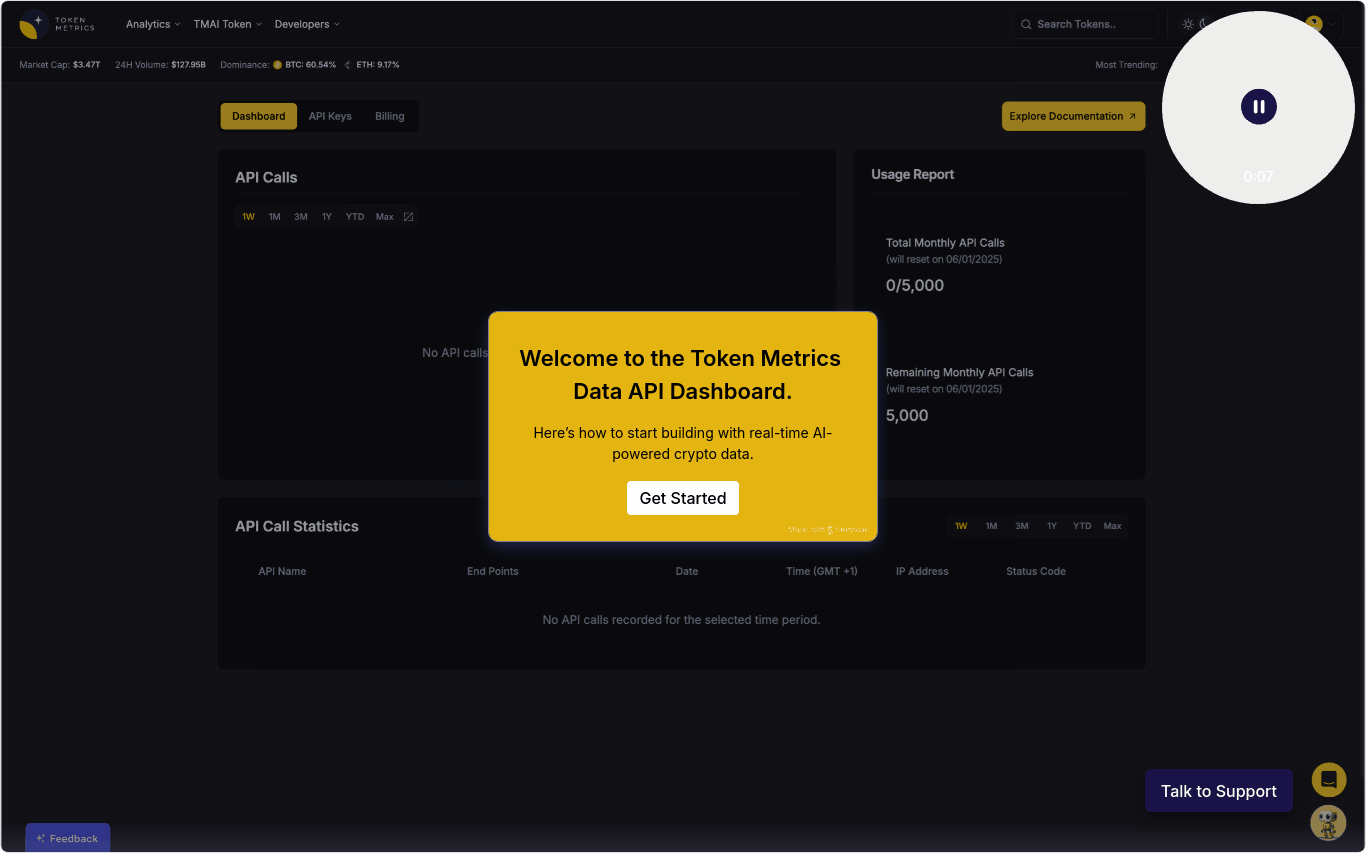Open the support chat launcher icon
Image resolution: width=1366 pixels, height=853 pixels.
pyautogui.click(x=1329, y=780)
